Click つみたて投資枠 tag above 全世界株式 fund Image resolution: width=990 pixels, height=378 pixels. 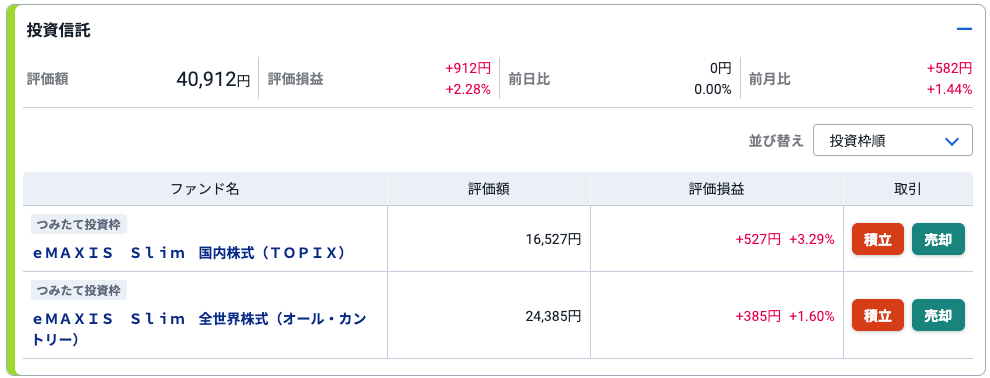pyautogui.click(x=79, y=290)
